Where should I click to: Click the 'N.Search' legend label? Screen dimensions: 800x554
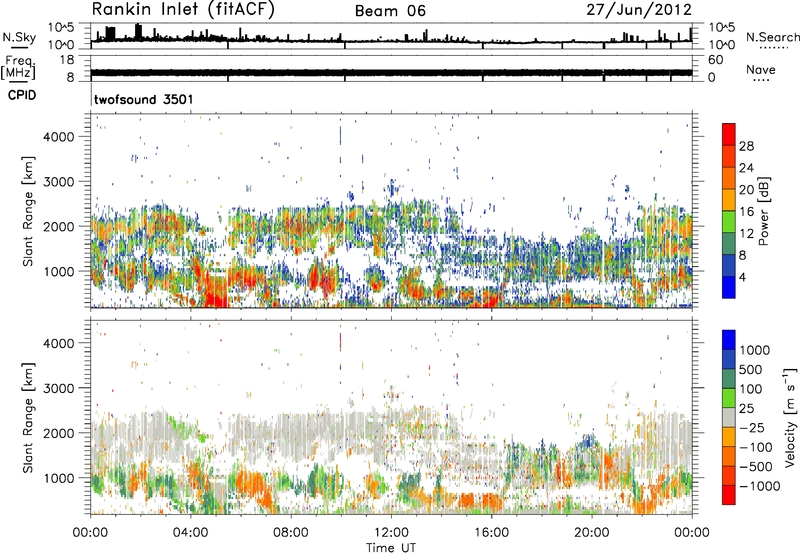tap(772, 37)
